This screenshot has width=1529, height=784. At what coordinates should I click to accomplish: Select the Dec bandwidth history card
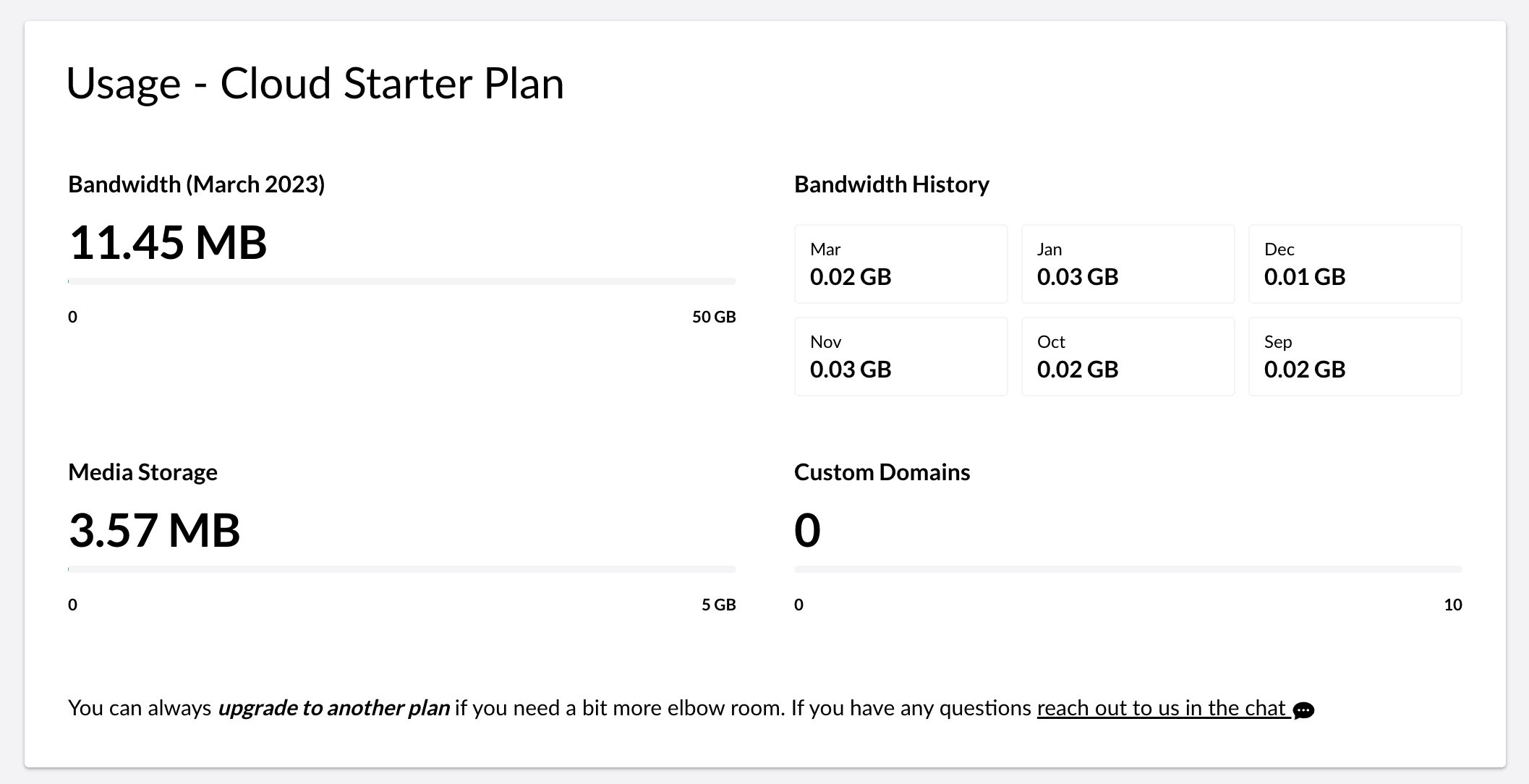(x=1355, y=264)
